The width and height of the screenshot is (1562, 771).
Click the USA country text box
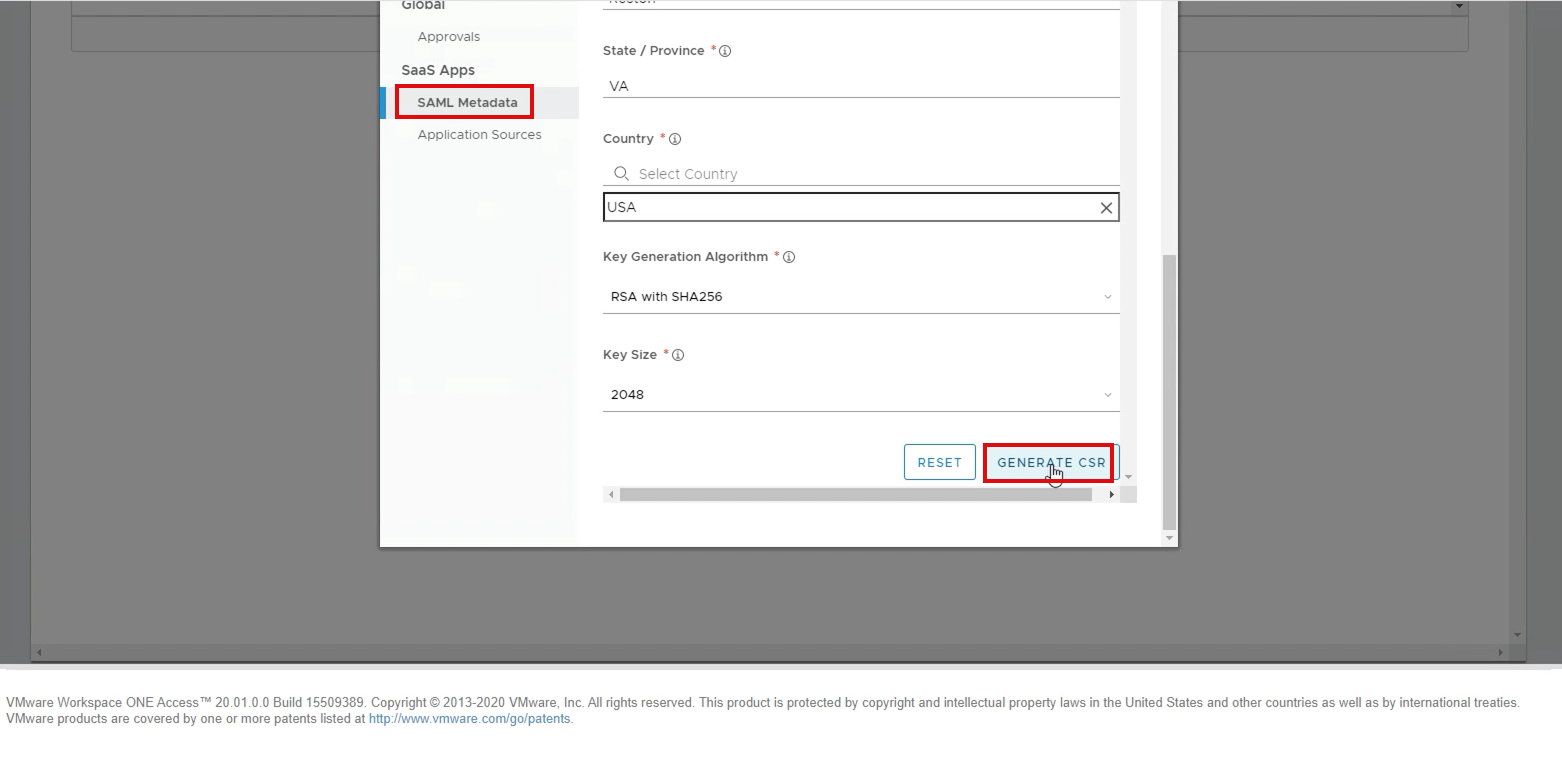848,208
